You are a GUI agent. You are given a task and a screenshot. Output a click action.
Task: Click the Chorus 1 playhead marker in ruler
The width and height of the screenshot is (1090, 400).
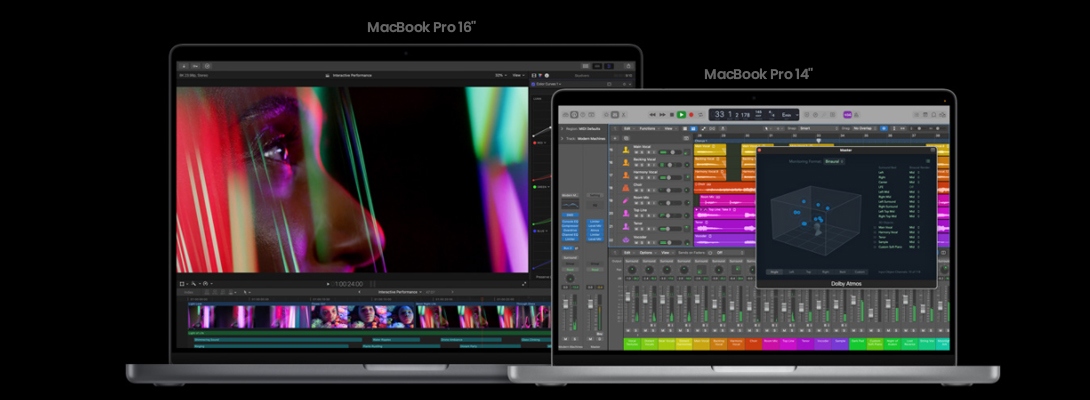coord(819,141)
